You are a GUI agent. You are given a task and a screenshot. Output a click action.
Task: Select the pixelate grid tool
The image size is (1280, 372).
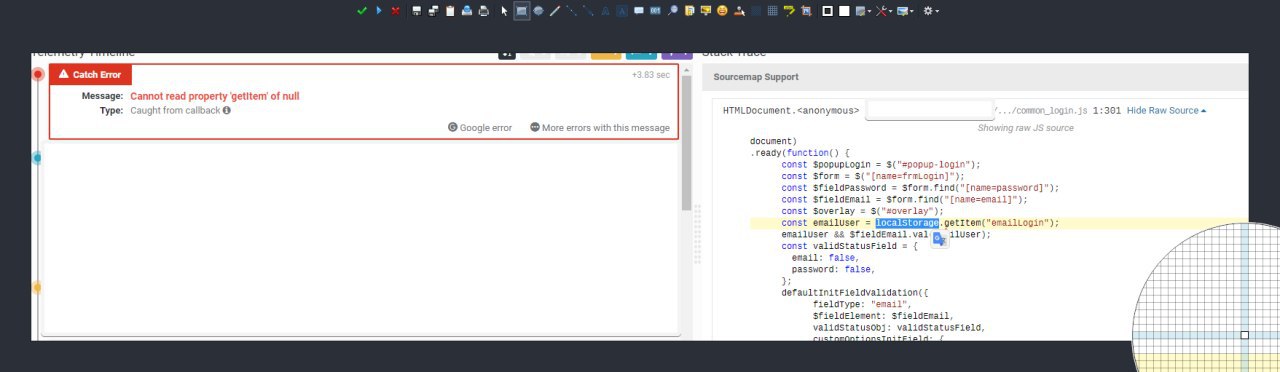pos(772,11)
